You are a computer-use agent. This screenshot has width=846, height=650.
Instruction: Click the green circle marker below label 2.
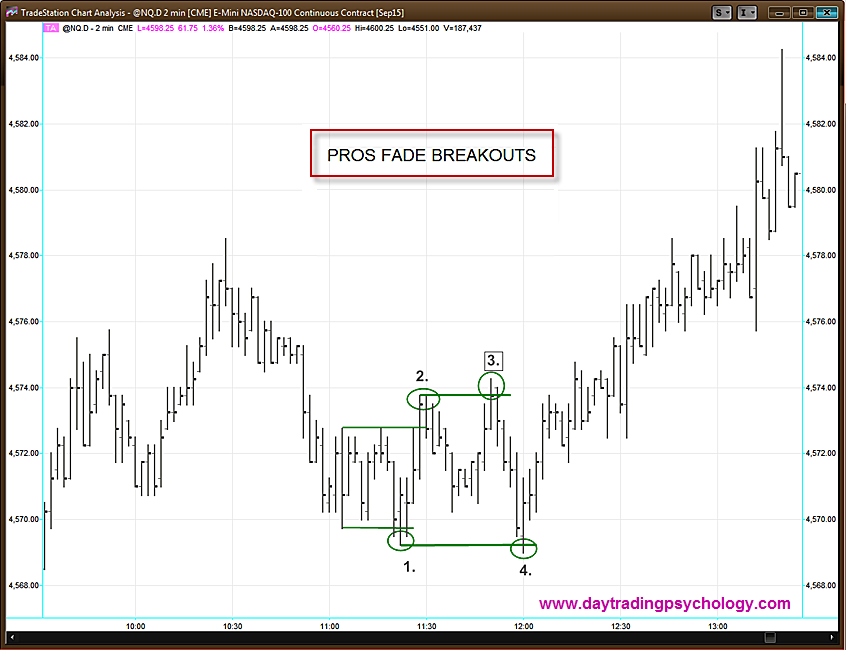(x=422, y=399)
